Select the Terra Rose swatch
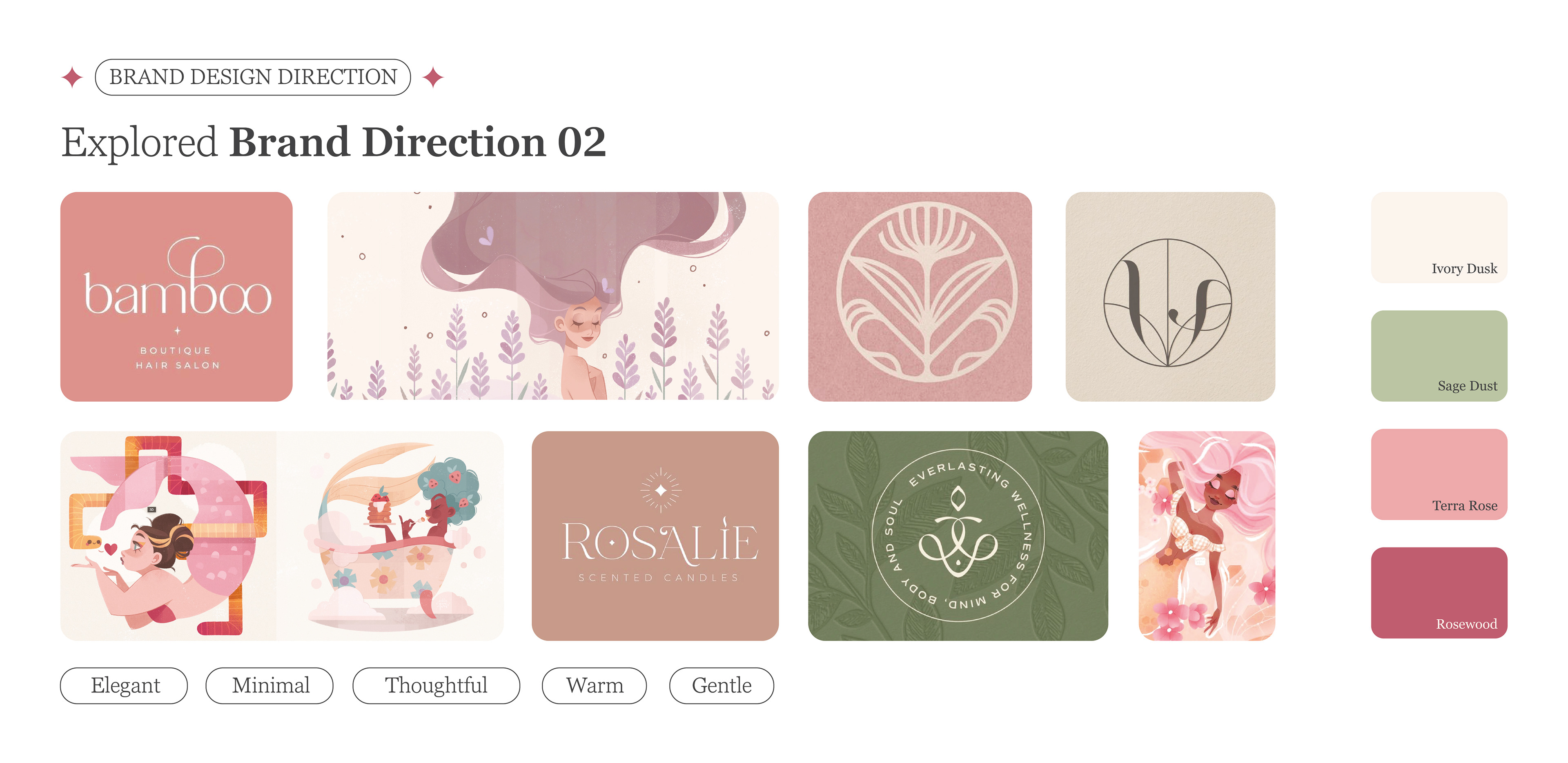The width and height of the screenshot is (1568, 763). click(x=1439, y=474)
